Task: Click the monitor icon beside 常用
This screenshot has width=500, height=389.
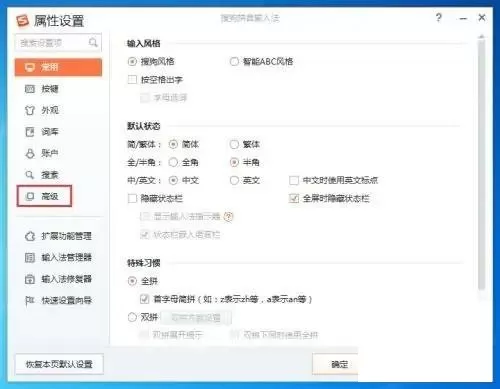Action: click(30, 67)
